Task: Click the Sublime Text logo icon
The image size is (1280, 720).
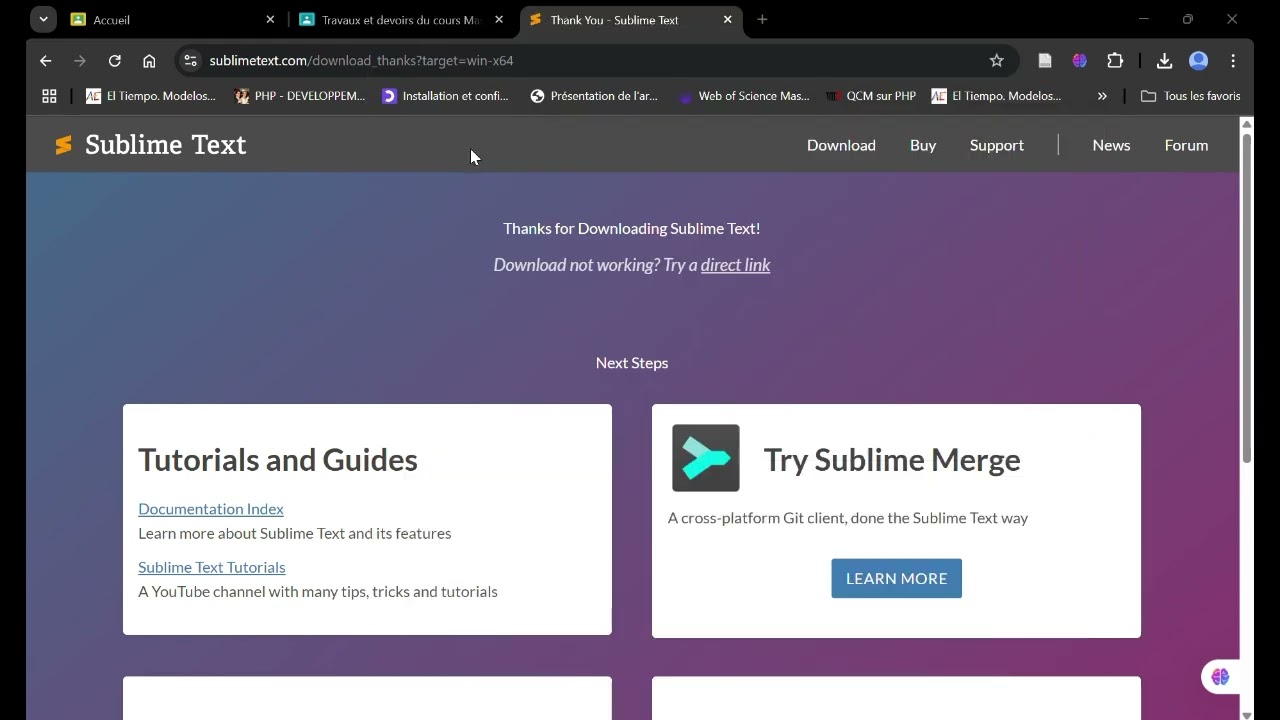Action: tap(63, 145)
